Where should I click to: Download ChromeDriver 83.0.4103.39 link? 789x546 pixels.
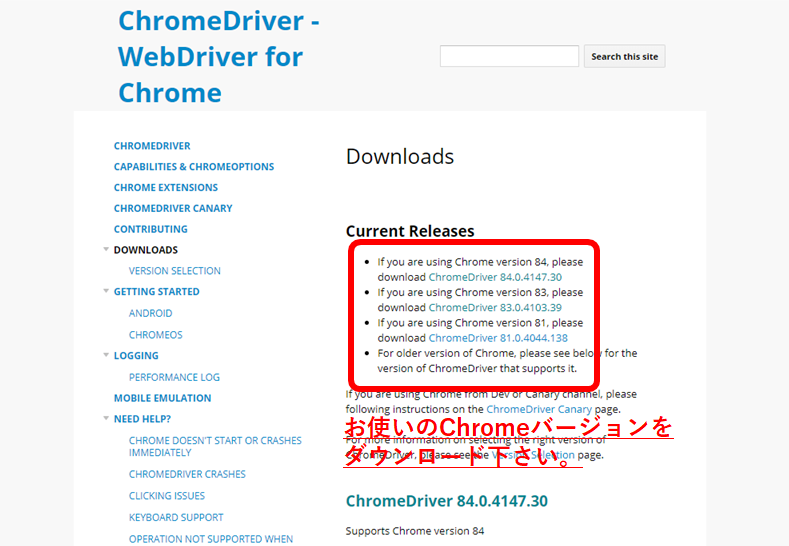(495, 307)
